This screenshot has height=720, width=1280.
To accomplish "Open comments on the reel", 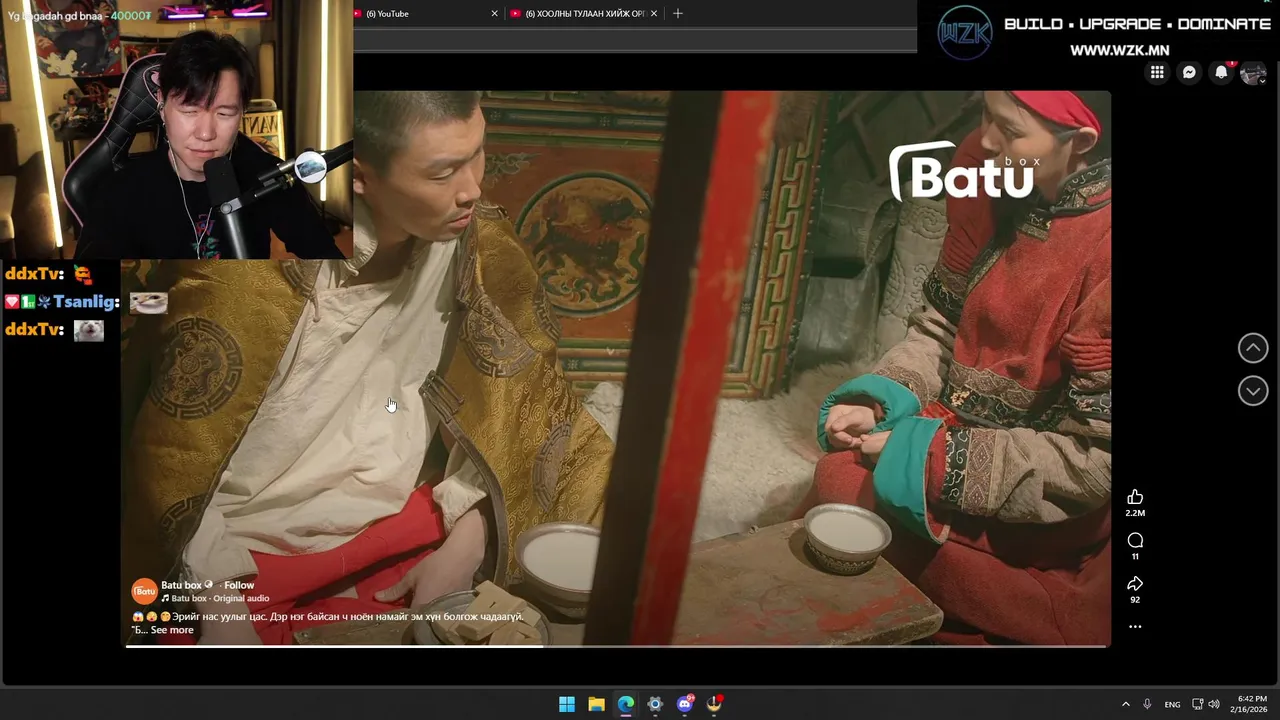I will [1135, 541].
